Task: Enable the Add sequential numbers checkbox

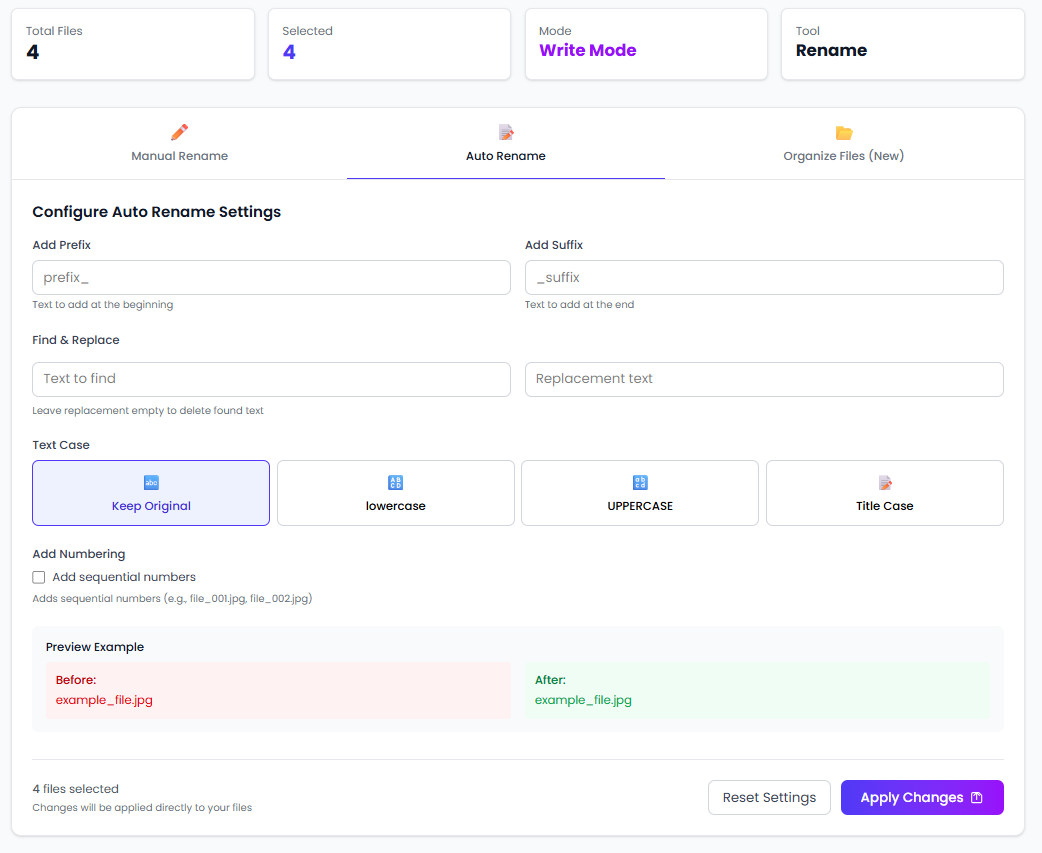Action: coord(38,577)
